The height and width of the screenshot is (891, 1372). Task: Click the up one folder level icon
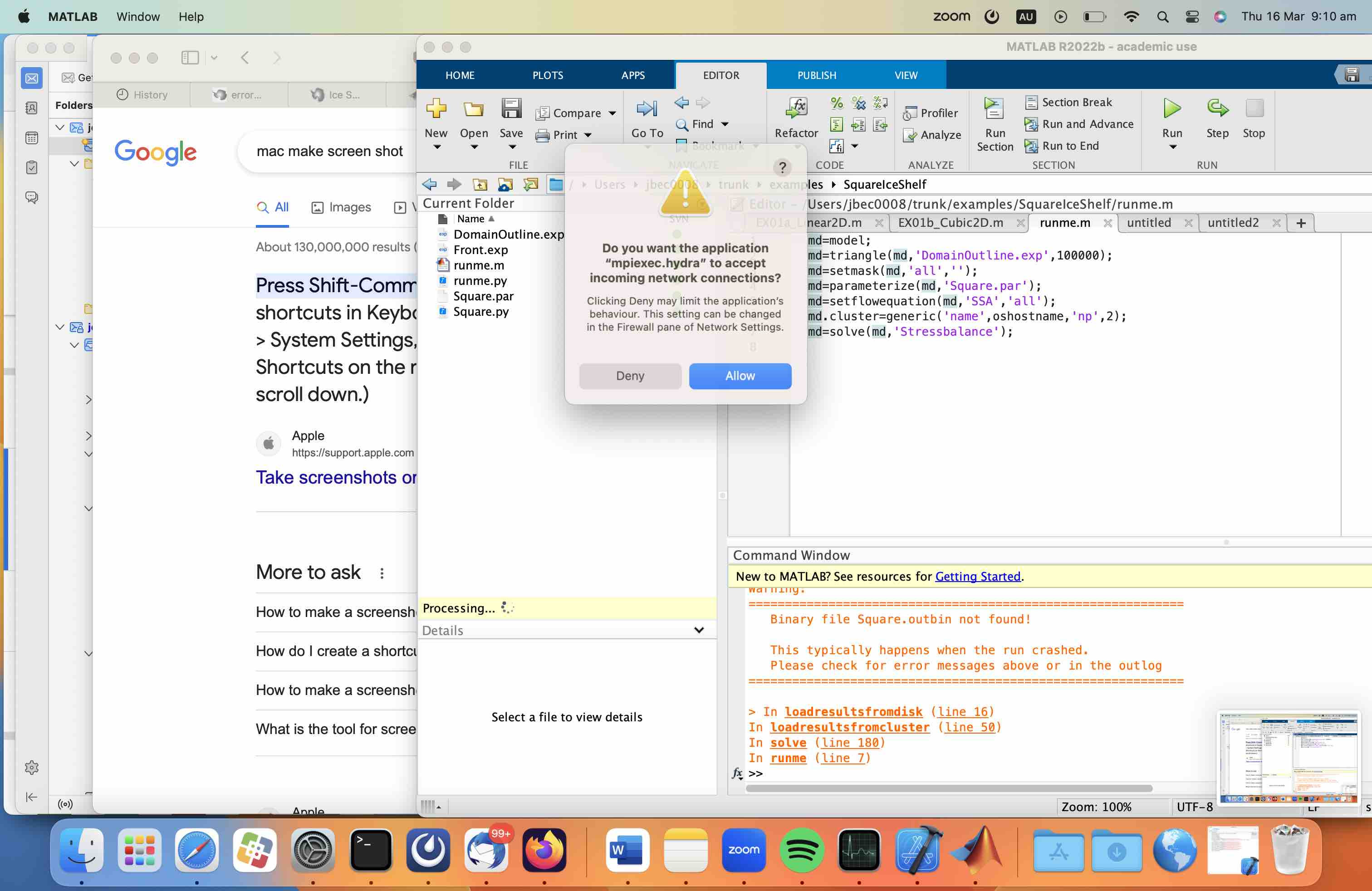pyautogui.click(x=480, y=185)
